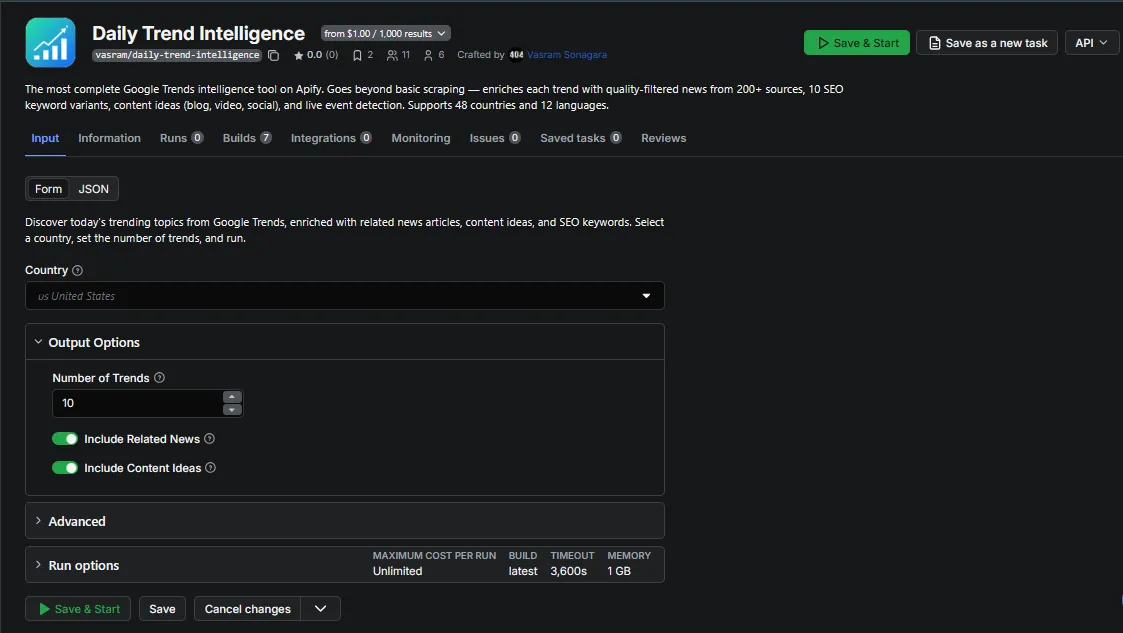Screen dimensions: 1123x633
Task: Click the Daily Trend Intelligence logo icon
Action: coord(50,42)
